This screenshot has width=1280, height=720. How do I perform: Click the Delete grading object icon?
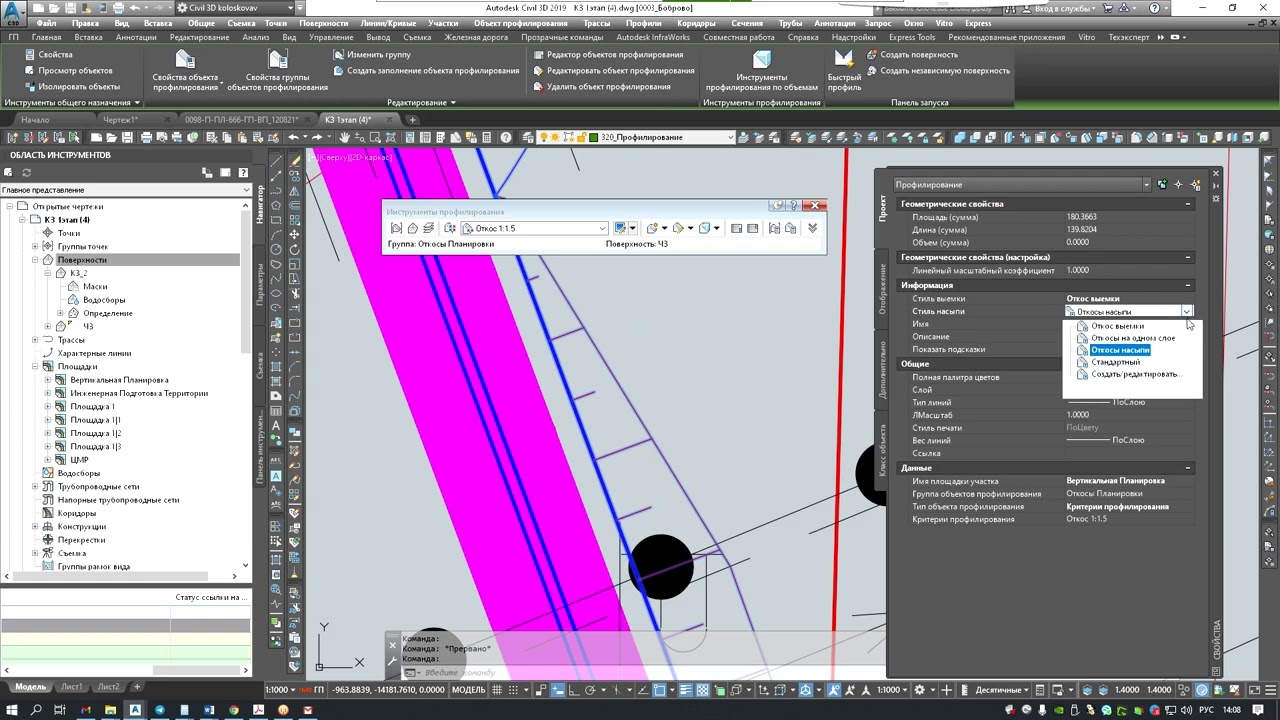click(538, 87)
